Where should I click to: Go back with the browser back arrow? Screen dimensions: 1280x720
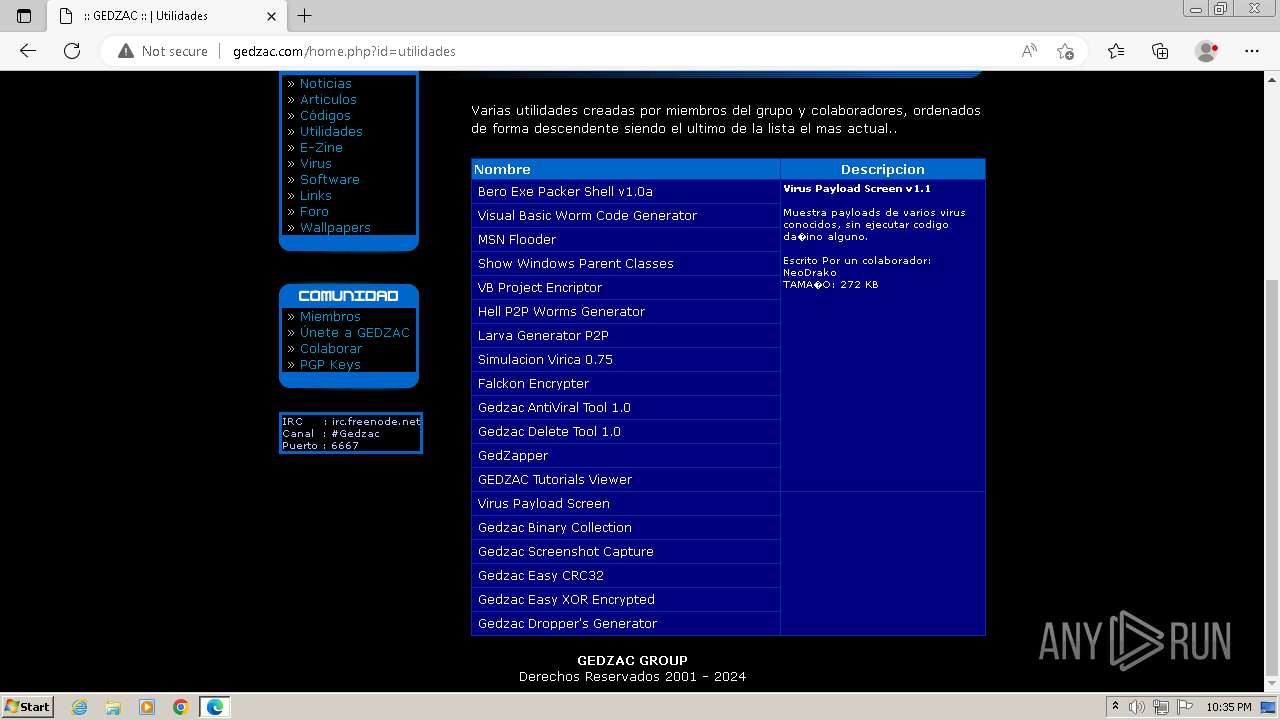point(28,51)
